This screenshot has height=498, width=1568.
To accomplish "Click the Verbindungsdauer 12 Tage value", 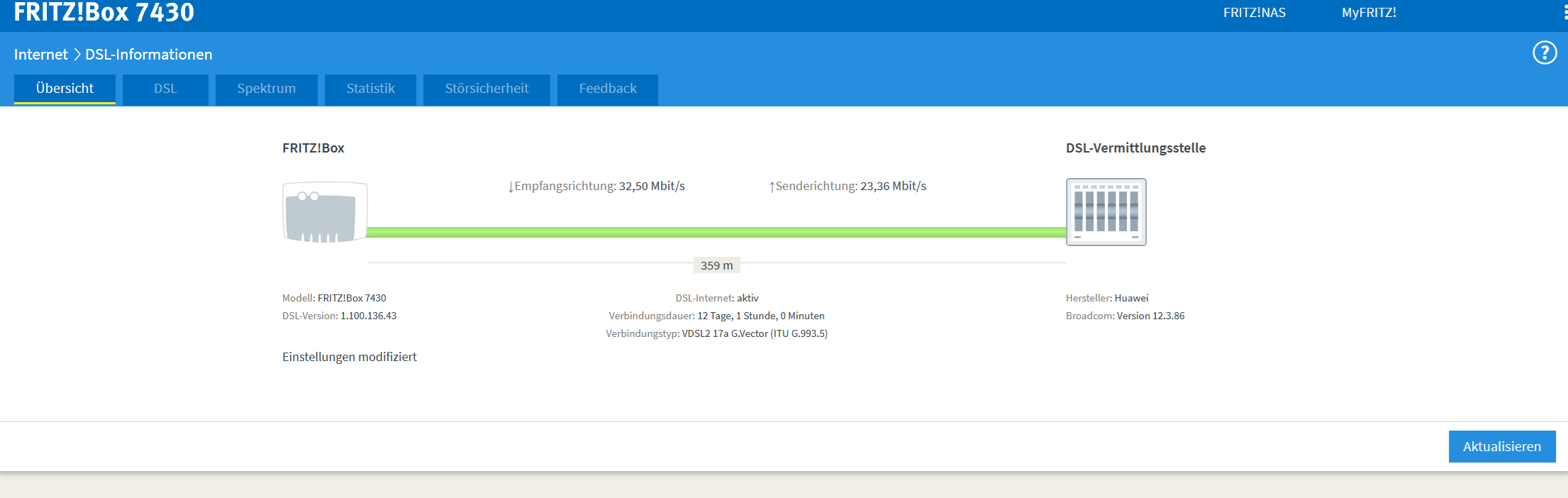I will (717, 316).
